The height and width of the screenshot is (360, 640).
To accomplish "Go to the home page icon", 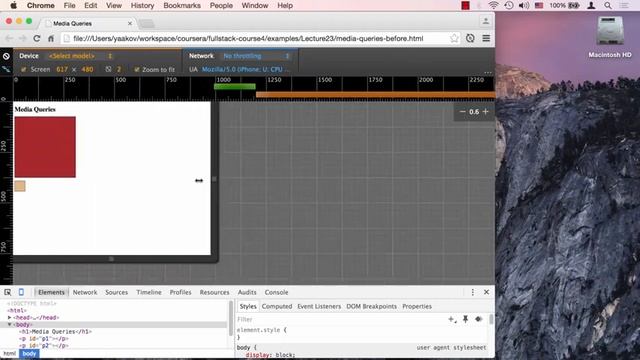I will coord(51,38).
